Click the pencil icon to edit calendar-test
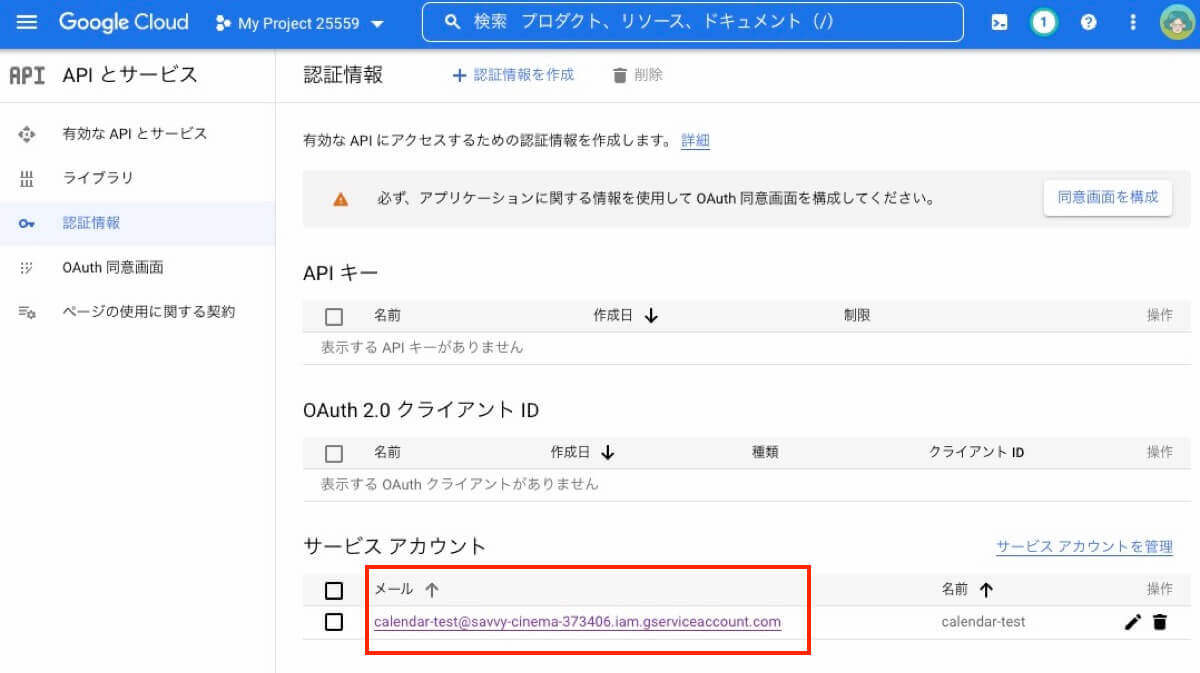This screenshot has height=673, width=1200. tap(1133, 622)
